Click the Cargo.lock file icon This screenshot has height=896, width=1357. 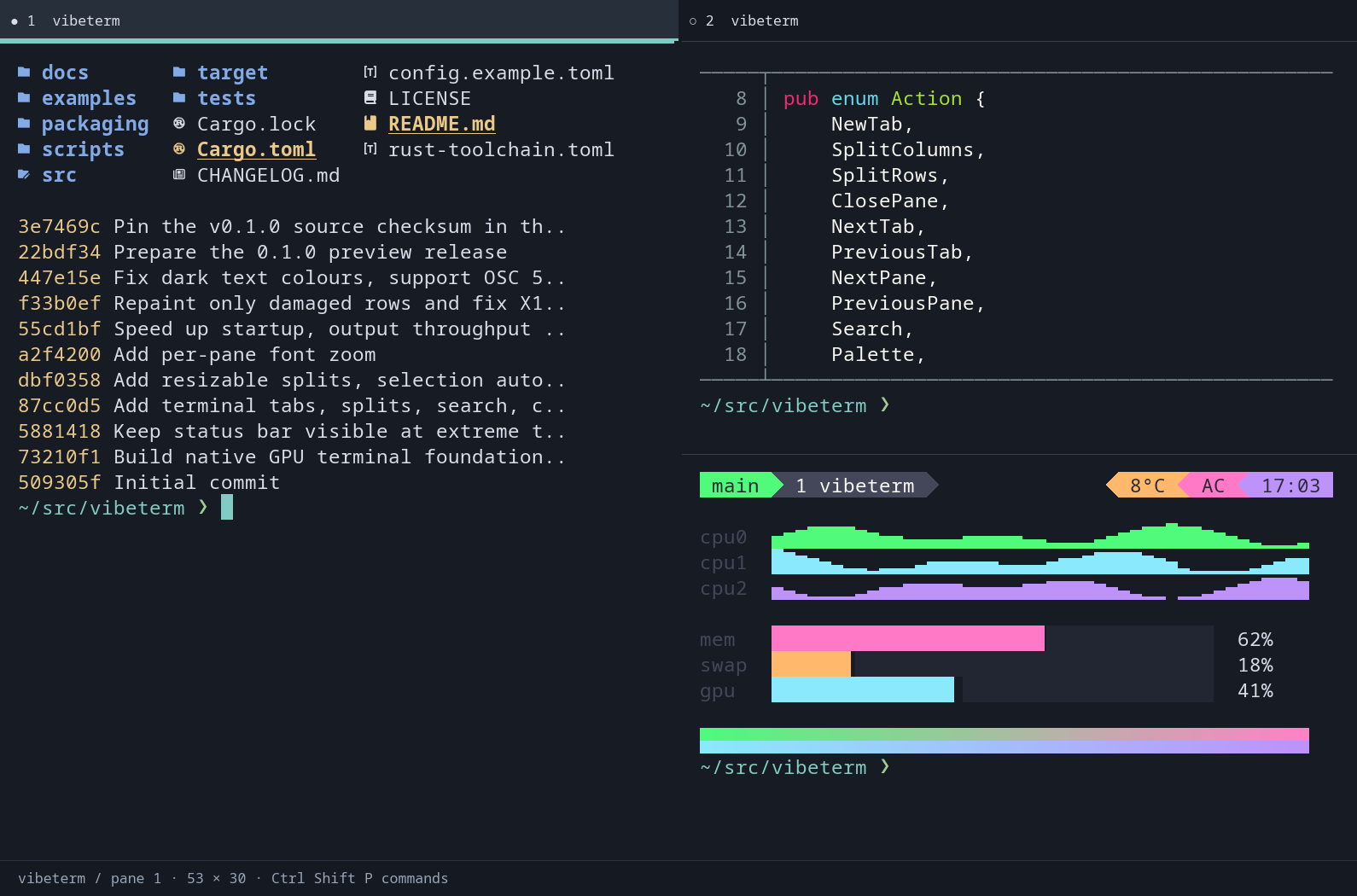(x=179, y=124)
